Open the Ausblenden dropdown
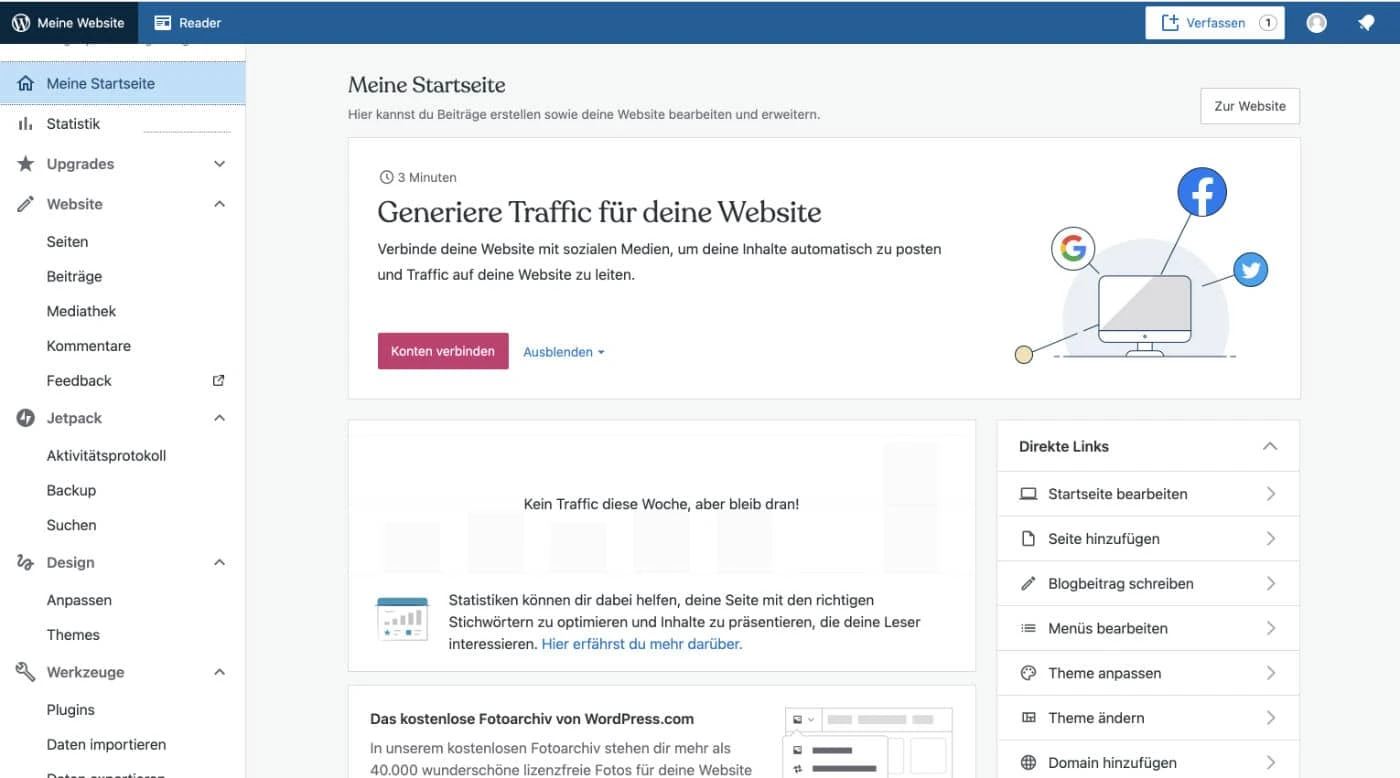This screenshot has height=778, width=1400. [x=564, y=352]
